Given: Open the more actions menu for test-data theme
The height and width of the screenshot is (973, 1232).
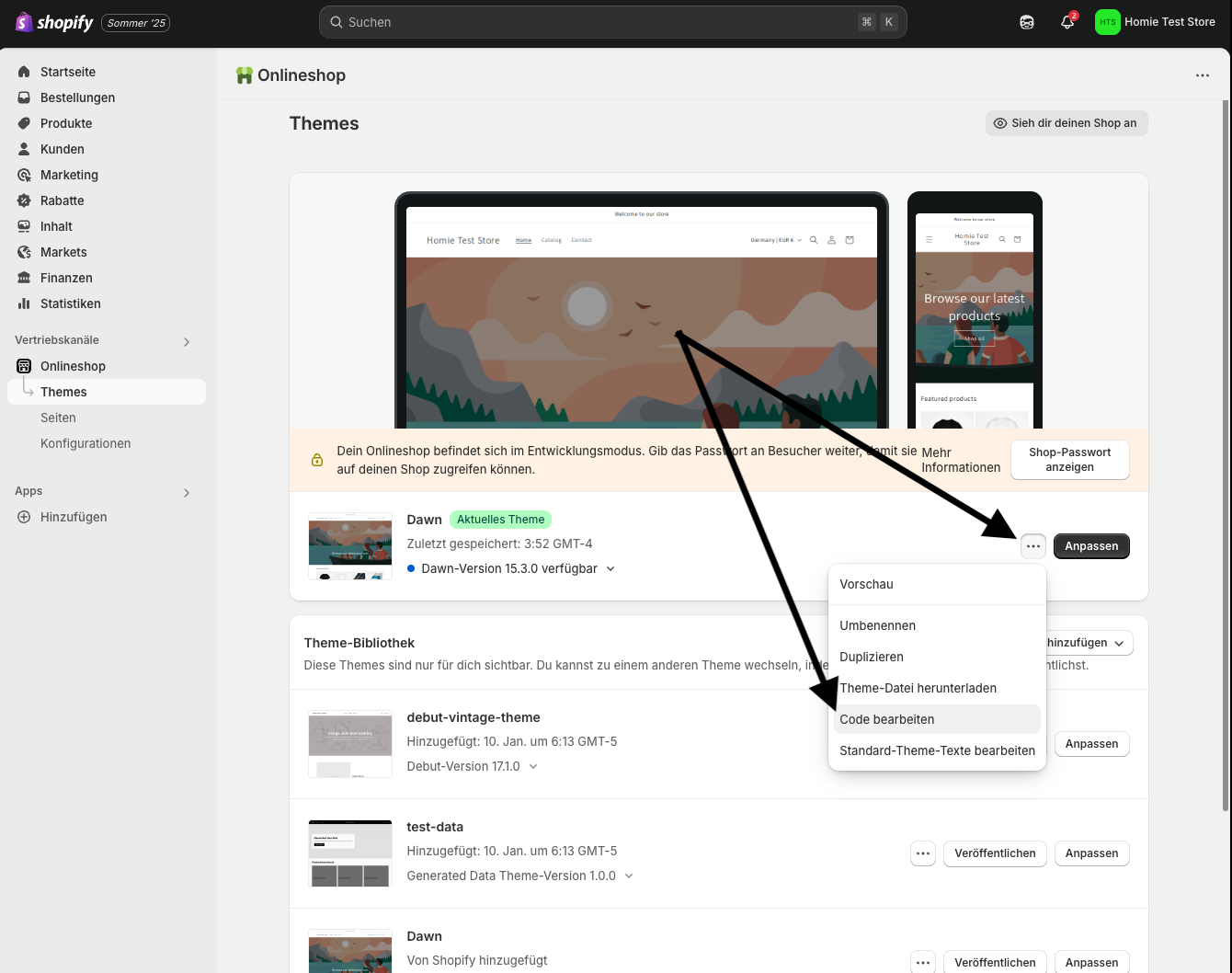Looking at the screenshot, I should tap(923, 853).
